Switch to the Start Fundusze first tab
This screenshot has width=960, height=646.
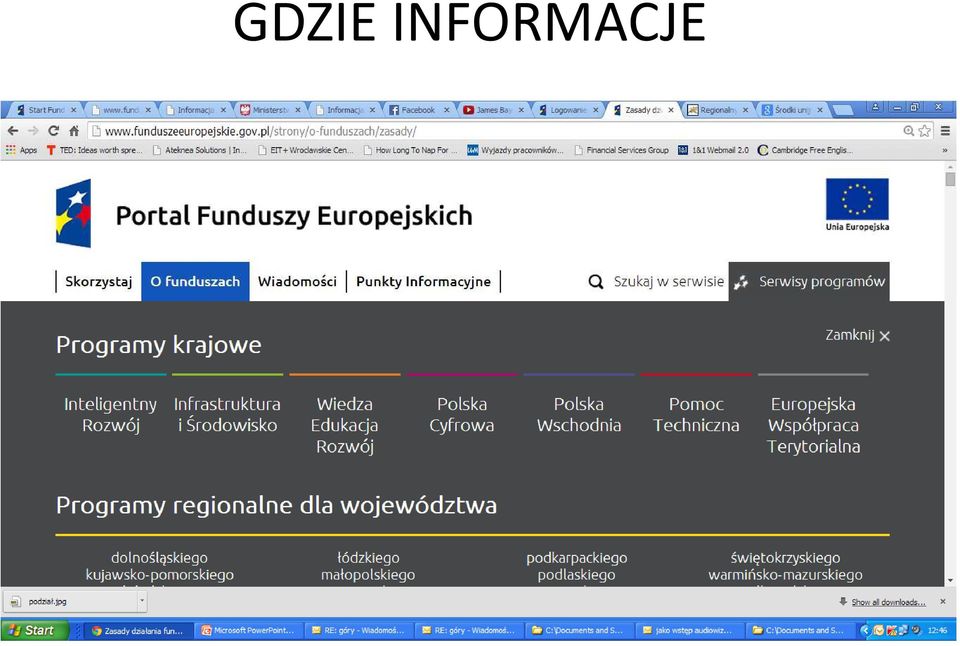pyautogui.click(x=47, y=110)
